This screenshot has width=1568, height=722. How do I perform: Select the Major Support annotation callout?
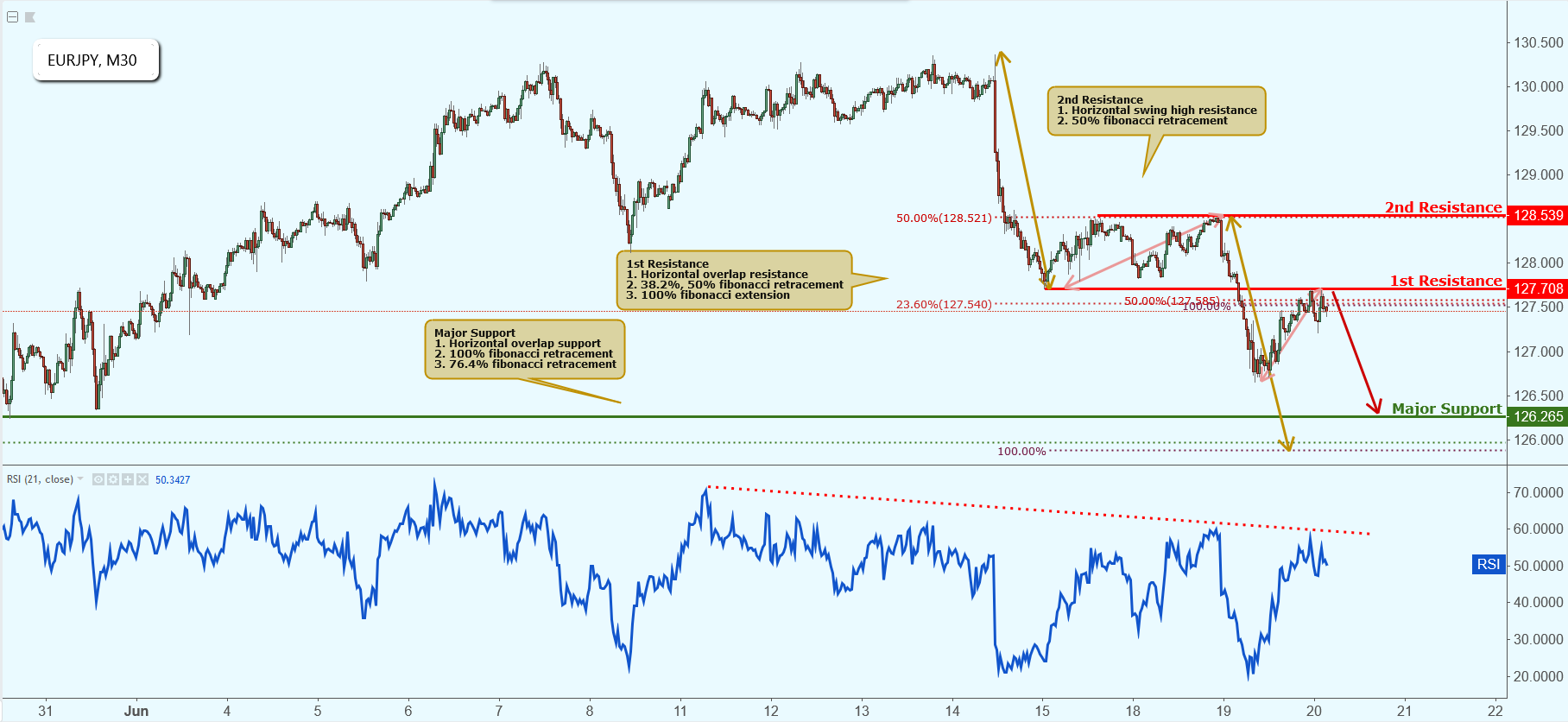(x=524, y=349)
